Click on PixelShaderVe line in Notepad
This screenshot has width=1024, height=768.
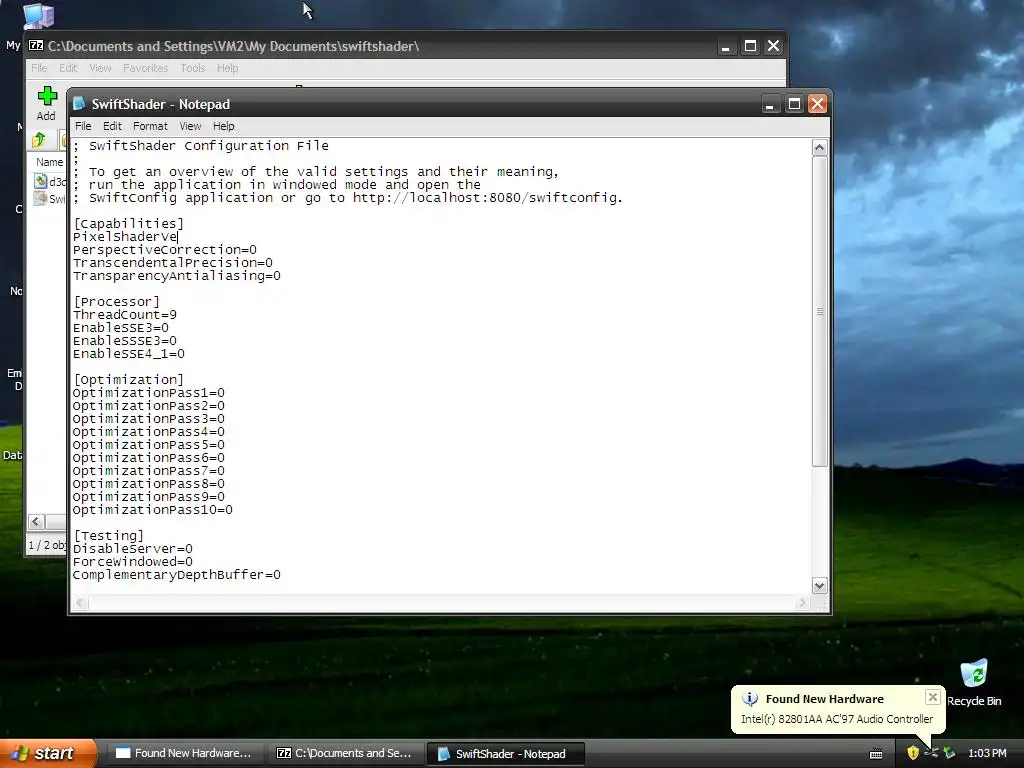(x=125, y=236)
